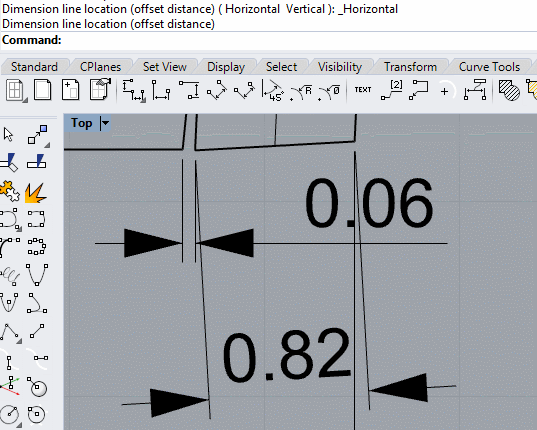The image size is (537, 430).
Task: Pick the pointer selection arrow tool
Action: (x=8, y=135)
